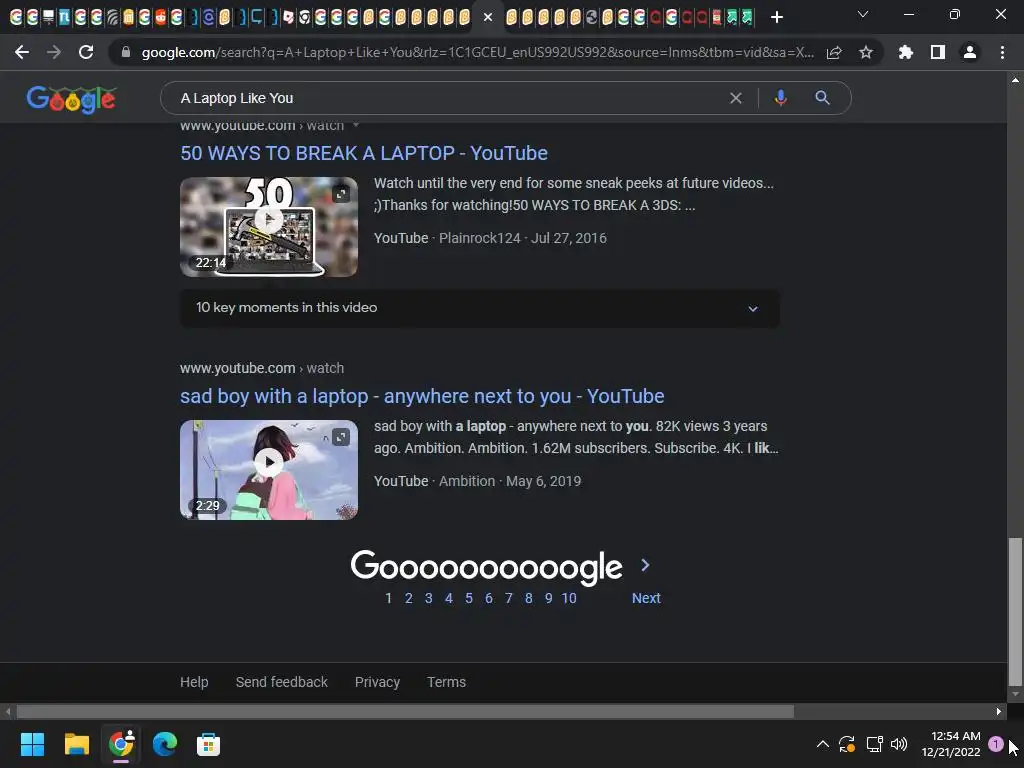The width and height of the screenshot is (1024, 768).
Task: Open the Chrome extensions puzzle icon
Action: [906, 52]
